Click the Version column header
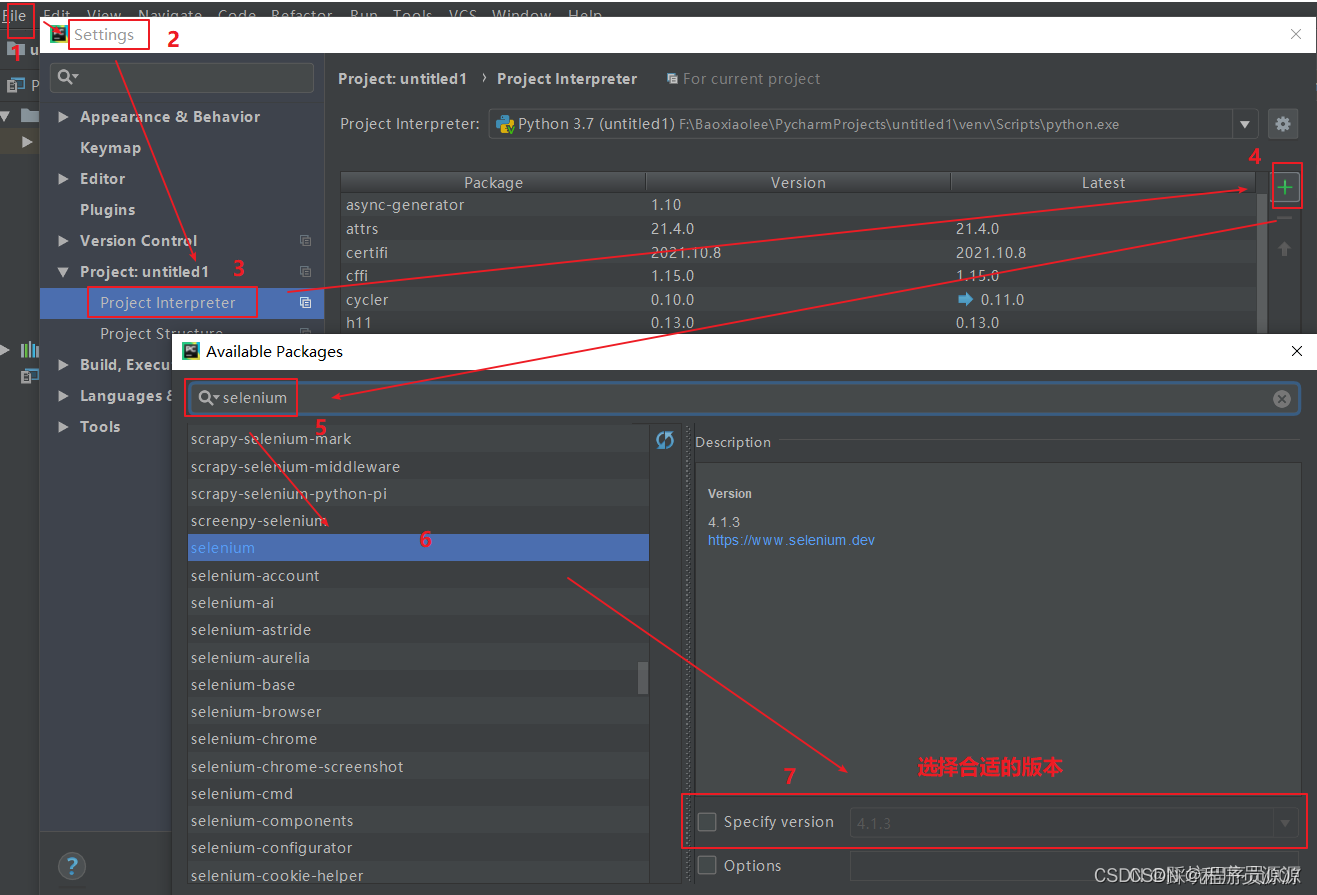Viewport: 1317px width, 895px height. coord(798,182)
